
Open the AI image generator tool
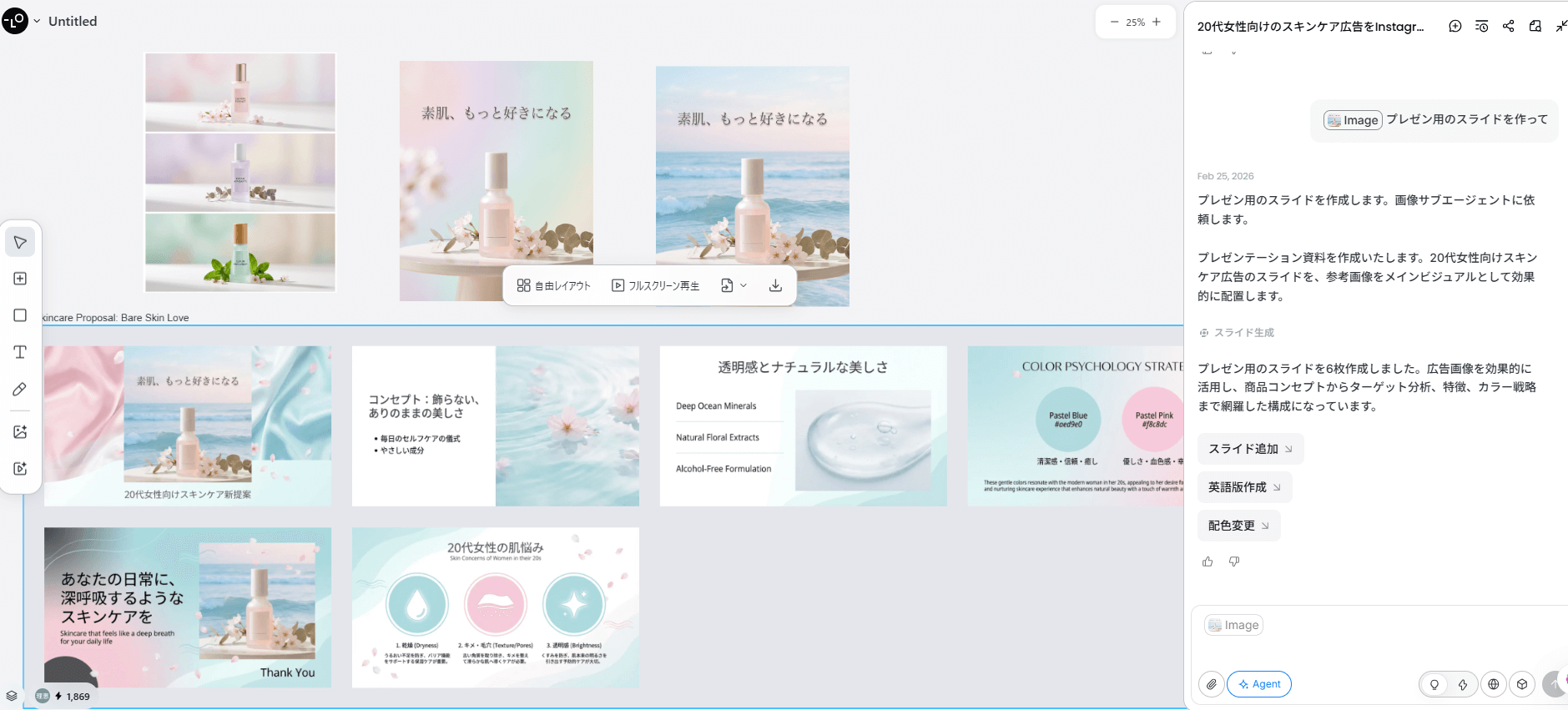pos(20,432)
